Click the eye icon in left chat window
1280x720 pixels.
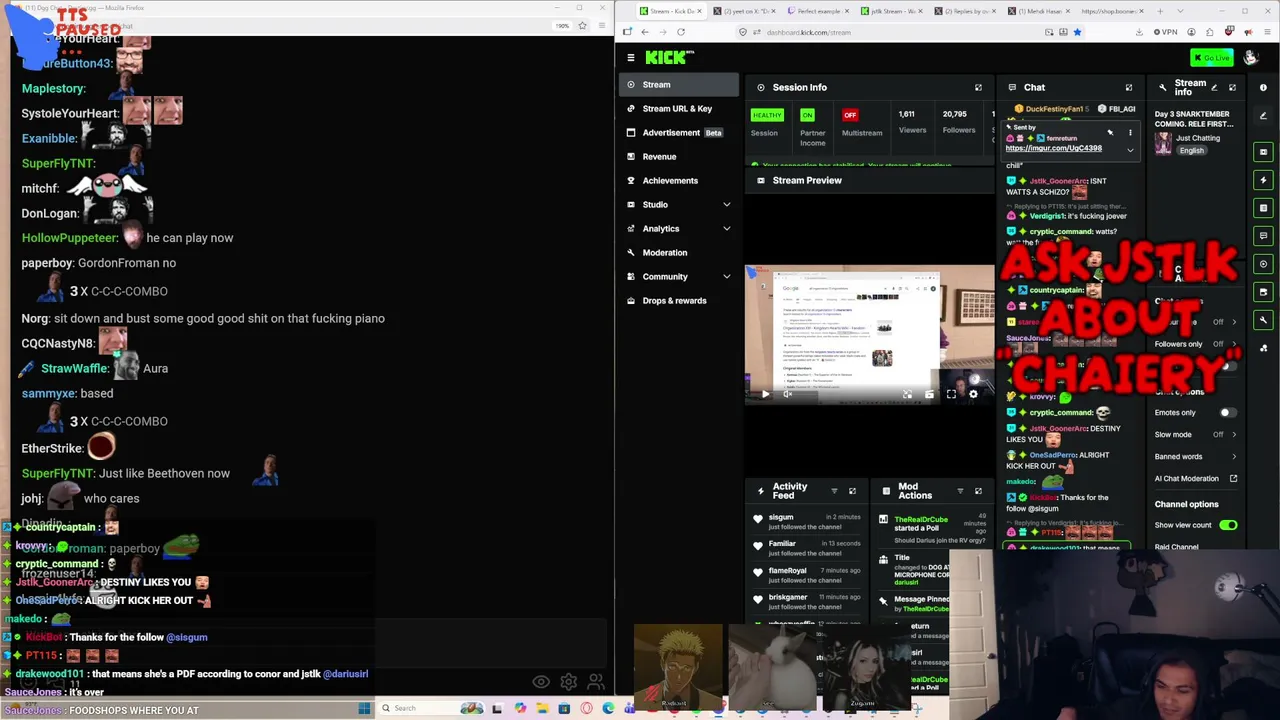tap(541, 682)
